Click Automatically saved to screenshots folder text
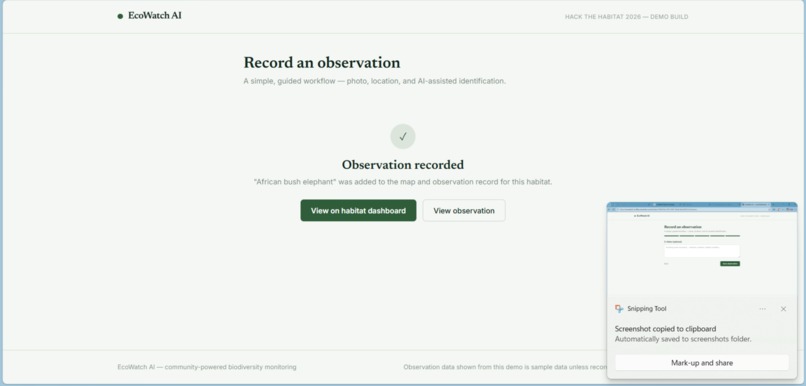Image resolution: width=806 pixels, height=386 pixels. pyautogui.click(x=683, y=339)
